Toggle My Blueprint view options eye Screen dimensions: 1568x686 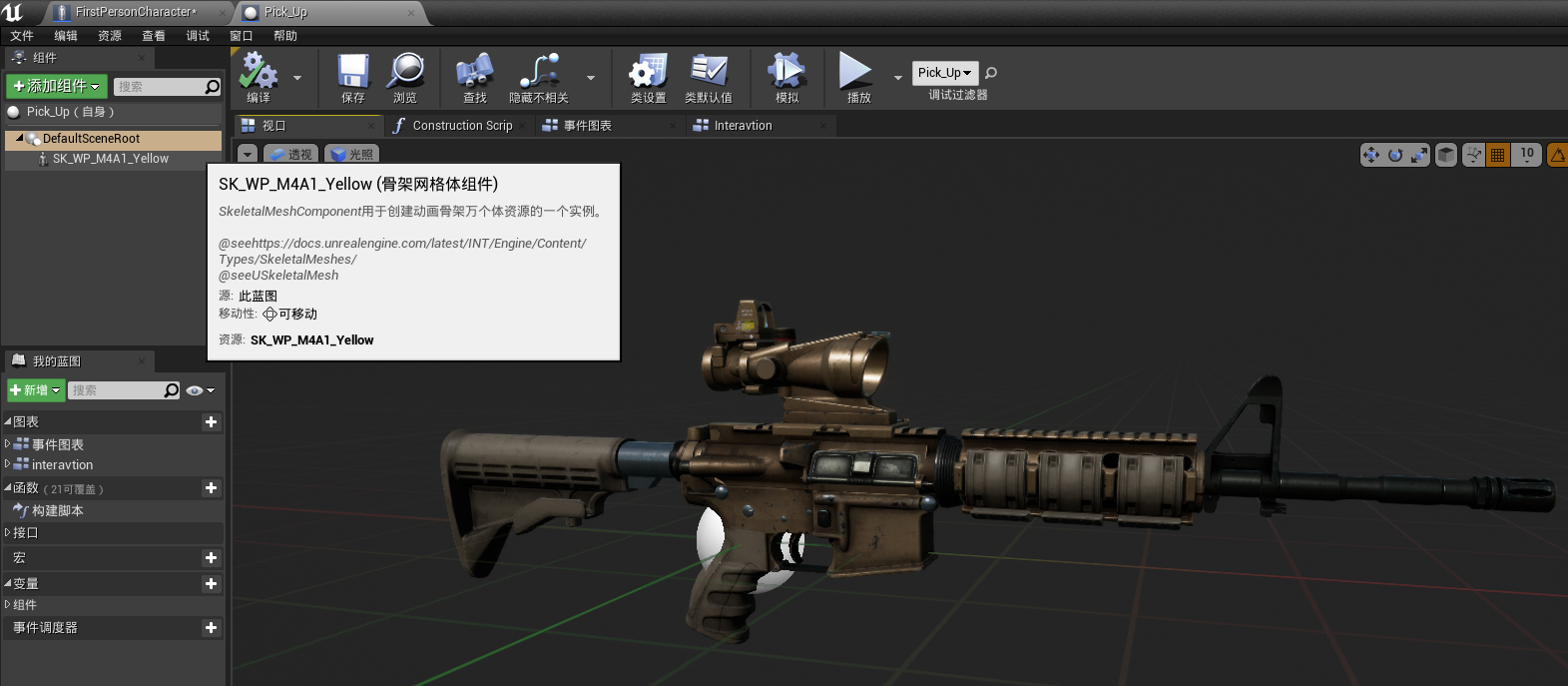coord(200,390)
